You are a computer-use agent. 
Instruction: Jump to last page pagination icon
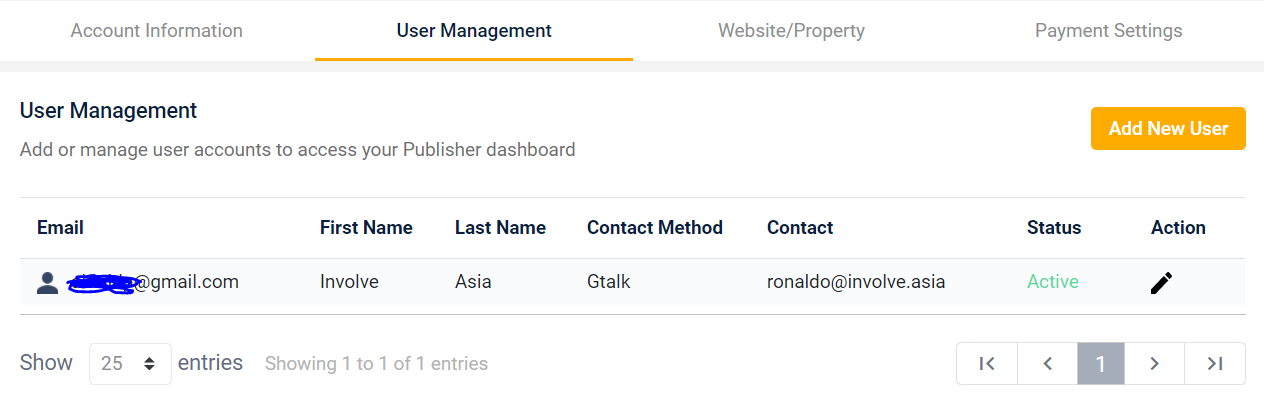[1215, 364]
